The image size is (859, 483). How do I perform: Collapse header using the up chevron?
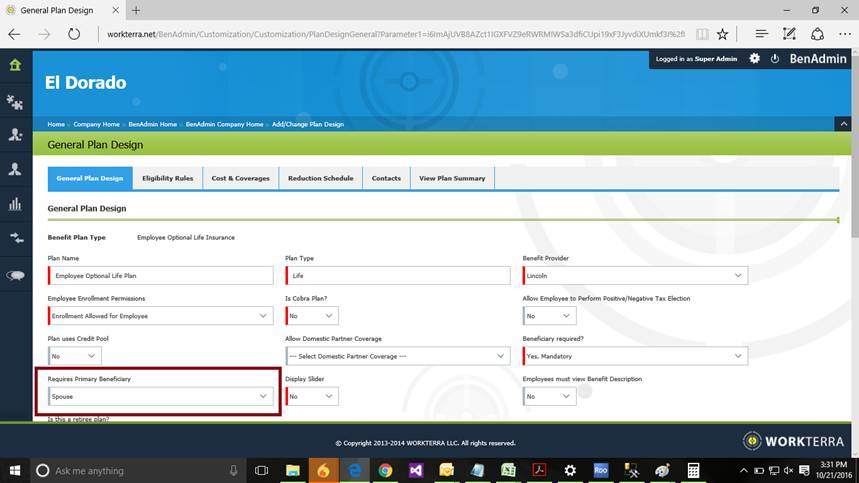pyautogui.click(x=843, y=124)
